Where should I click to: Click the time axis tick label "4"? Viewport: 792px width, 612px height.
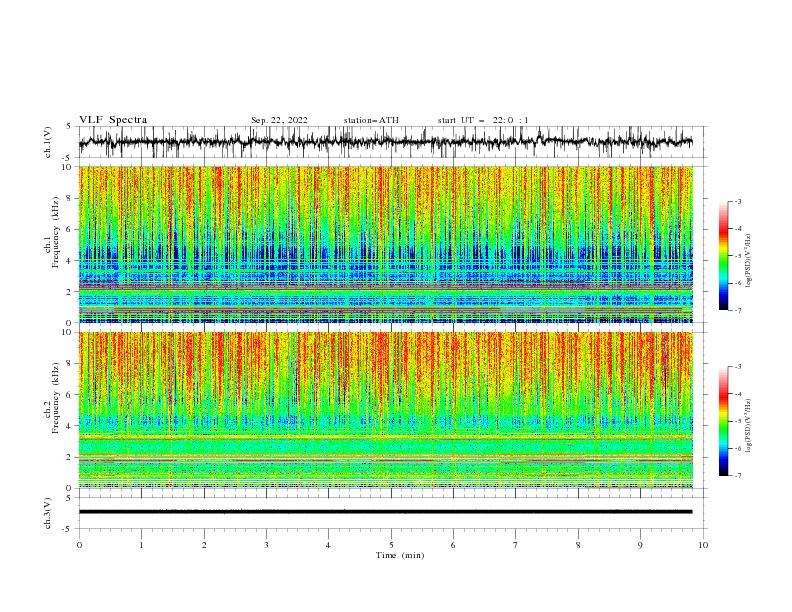[328, 545]
